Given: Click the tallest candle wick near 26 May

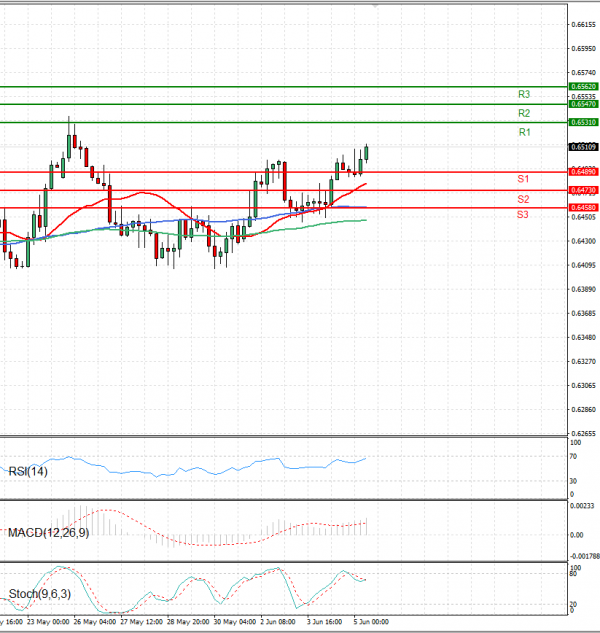Looking at the screenshot, I should click(x=69, y=139).
